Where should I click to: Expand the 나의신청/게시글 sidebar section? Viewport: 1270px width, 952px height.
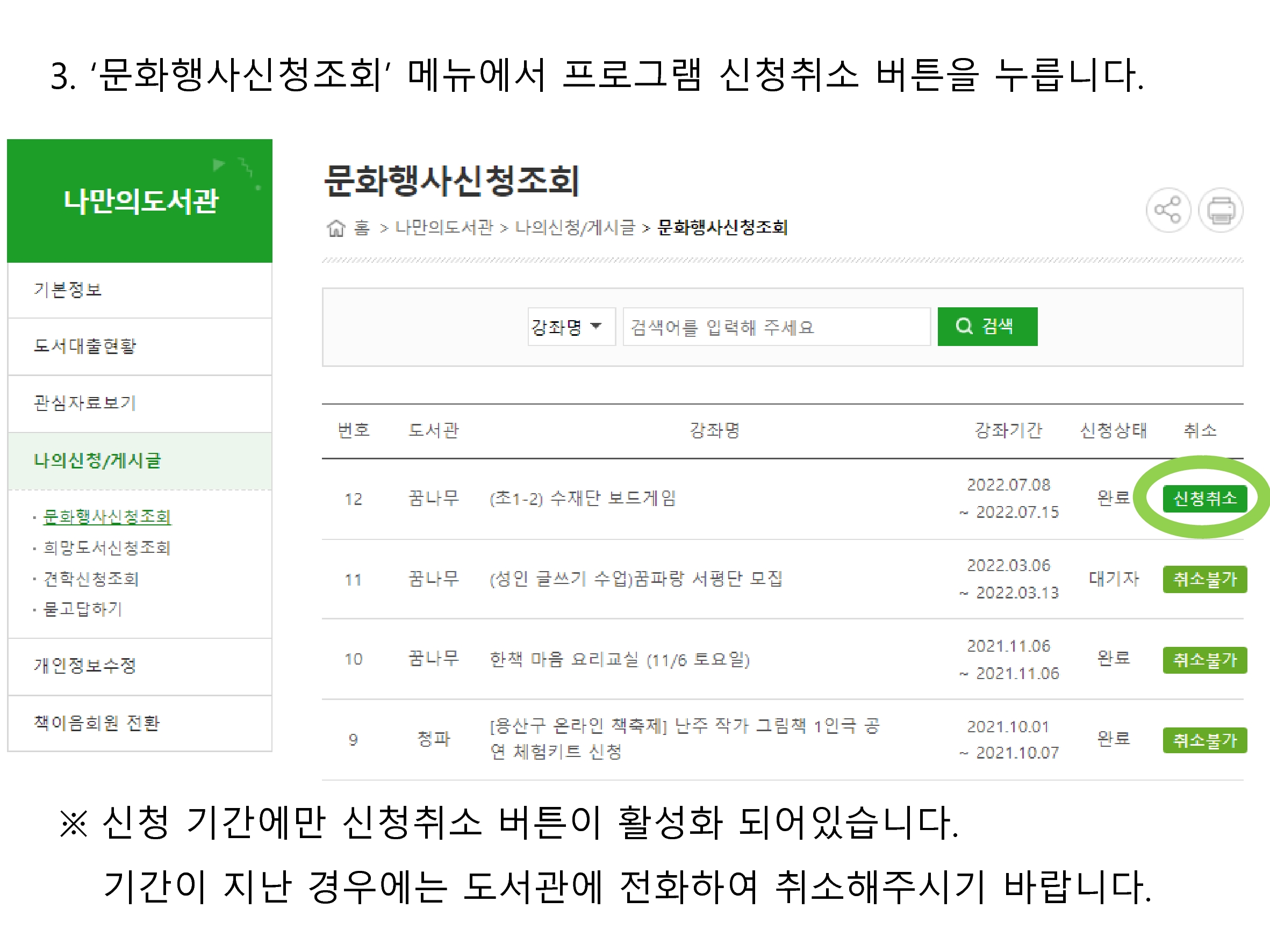point(98,460)
